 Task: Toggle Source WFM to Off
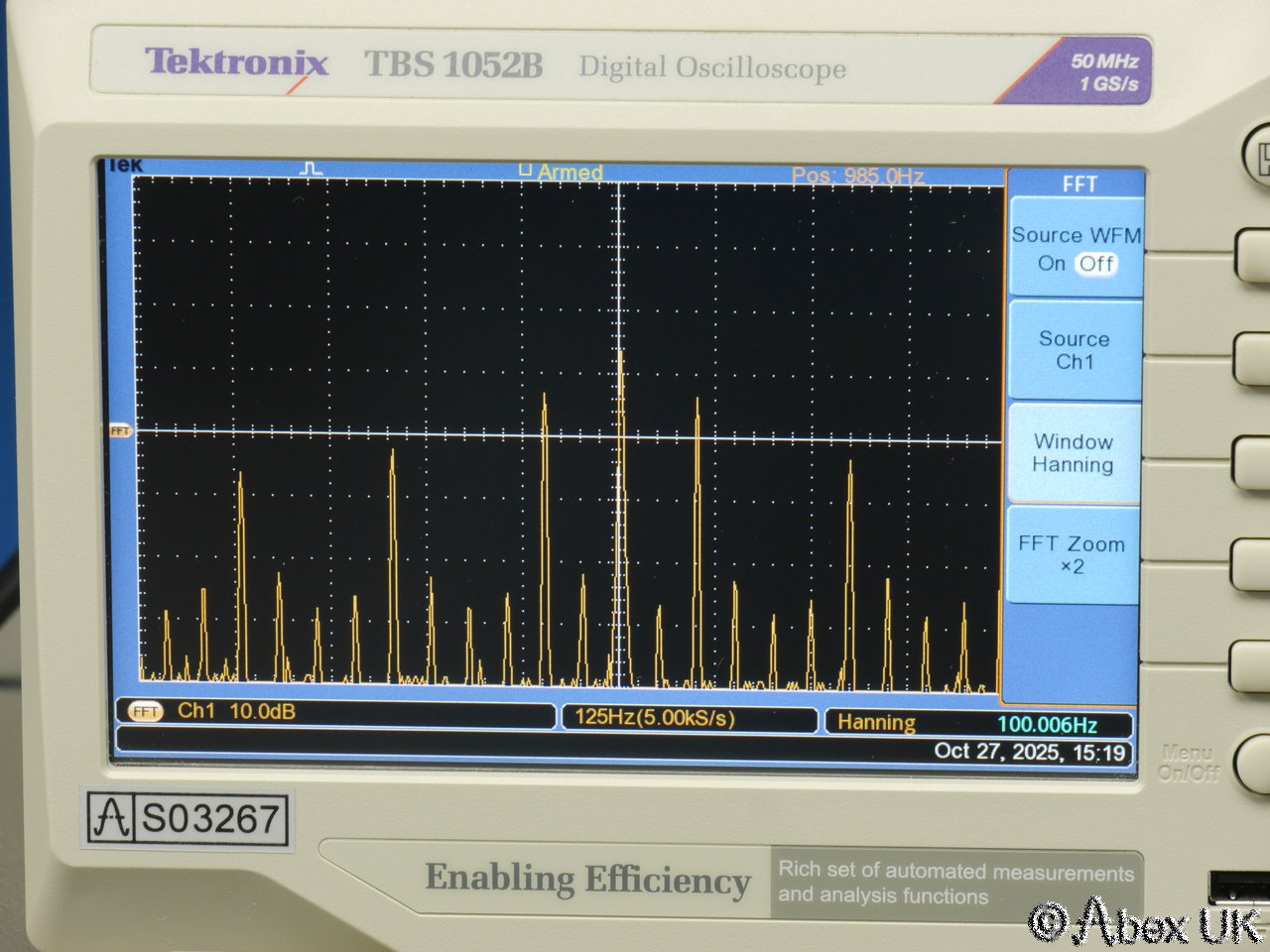coord(1096,264)
